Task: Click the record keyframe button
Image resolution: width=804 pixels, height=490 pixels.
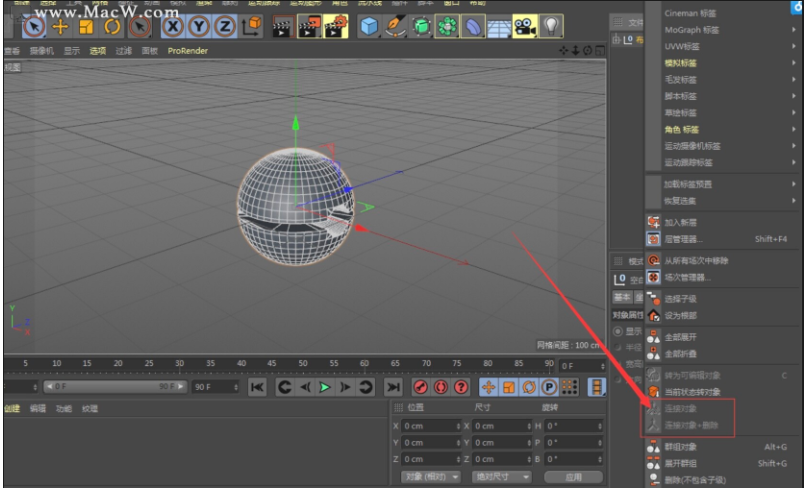Action: coord(420,387)
